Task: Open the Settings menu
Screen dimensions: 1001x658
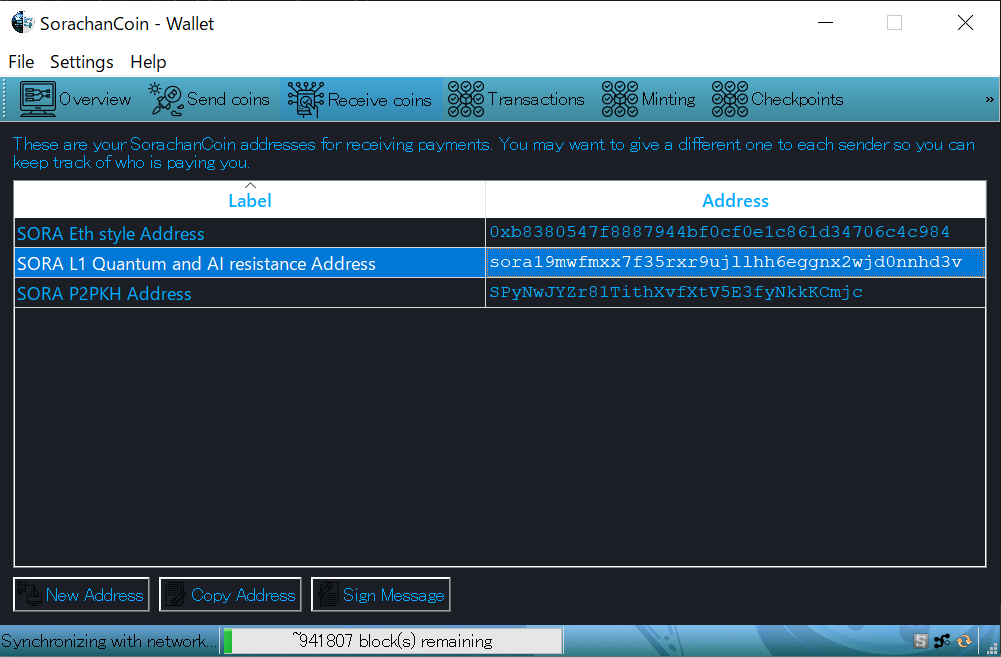Action: [82, 62]
